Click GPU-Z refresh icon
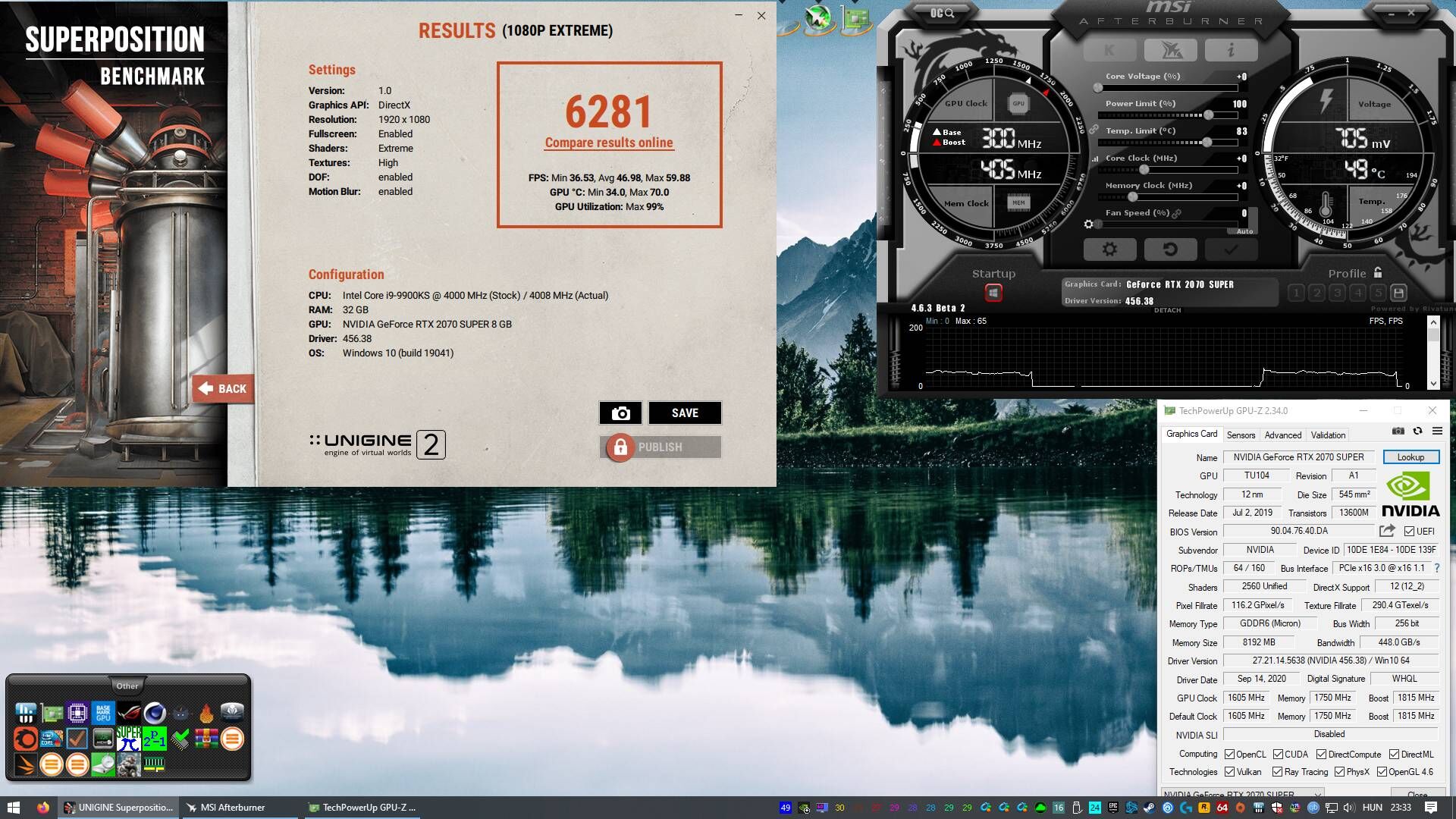 [1417, 431]
